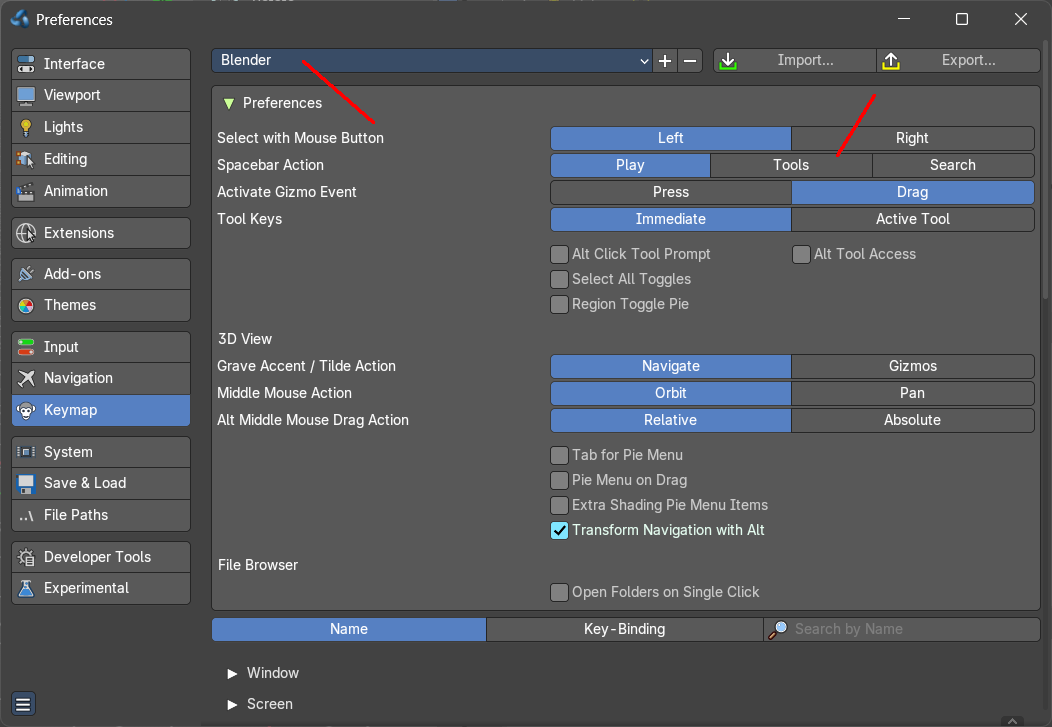This screenshot has width=1052, height=727.
Task: Add a new keymap preset with plus
Action: (x=665, y=60)
